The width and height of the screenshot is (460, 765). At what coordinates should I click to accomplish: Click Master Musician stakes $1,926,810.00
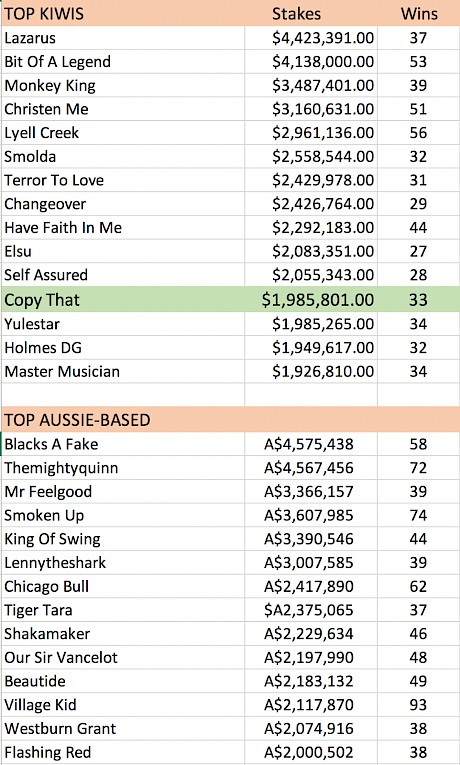[311, 371]
